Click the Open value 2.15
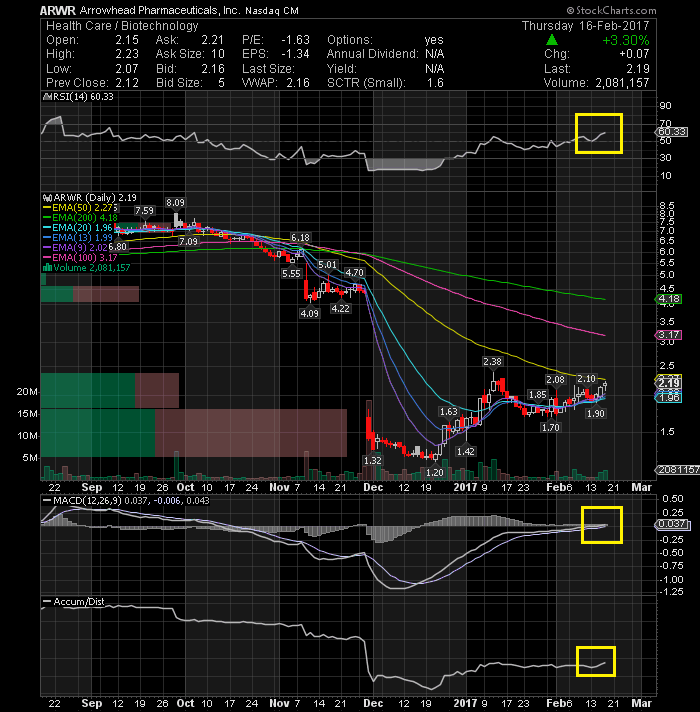The width and height of the screenshot is (700, 712). [x=127, y=40]
